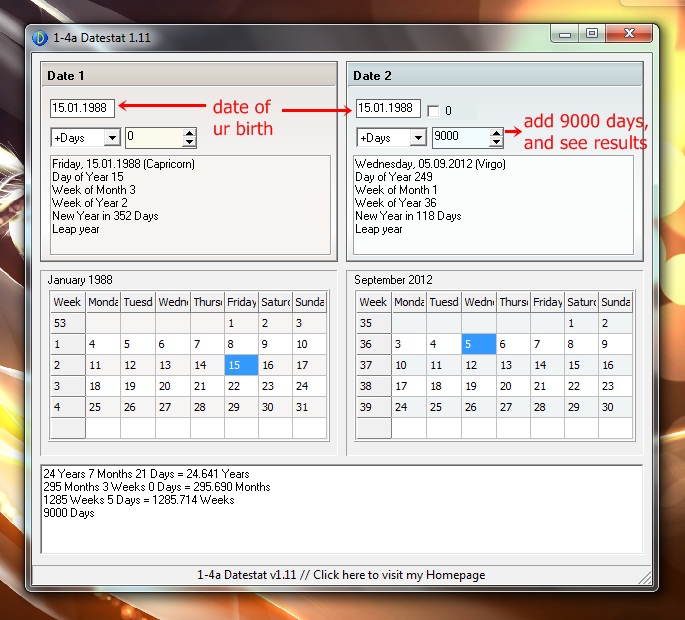Click the Date 1 days field showing 0
This screenshot has width=685, height=620.
click(x=154, y=137)
